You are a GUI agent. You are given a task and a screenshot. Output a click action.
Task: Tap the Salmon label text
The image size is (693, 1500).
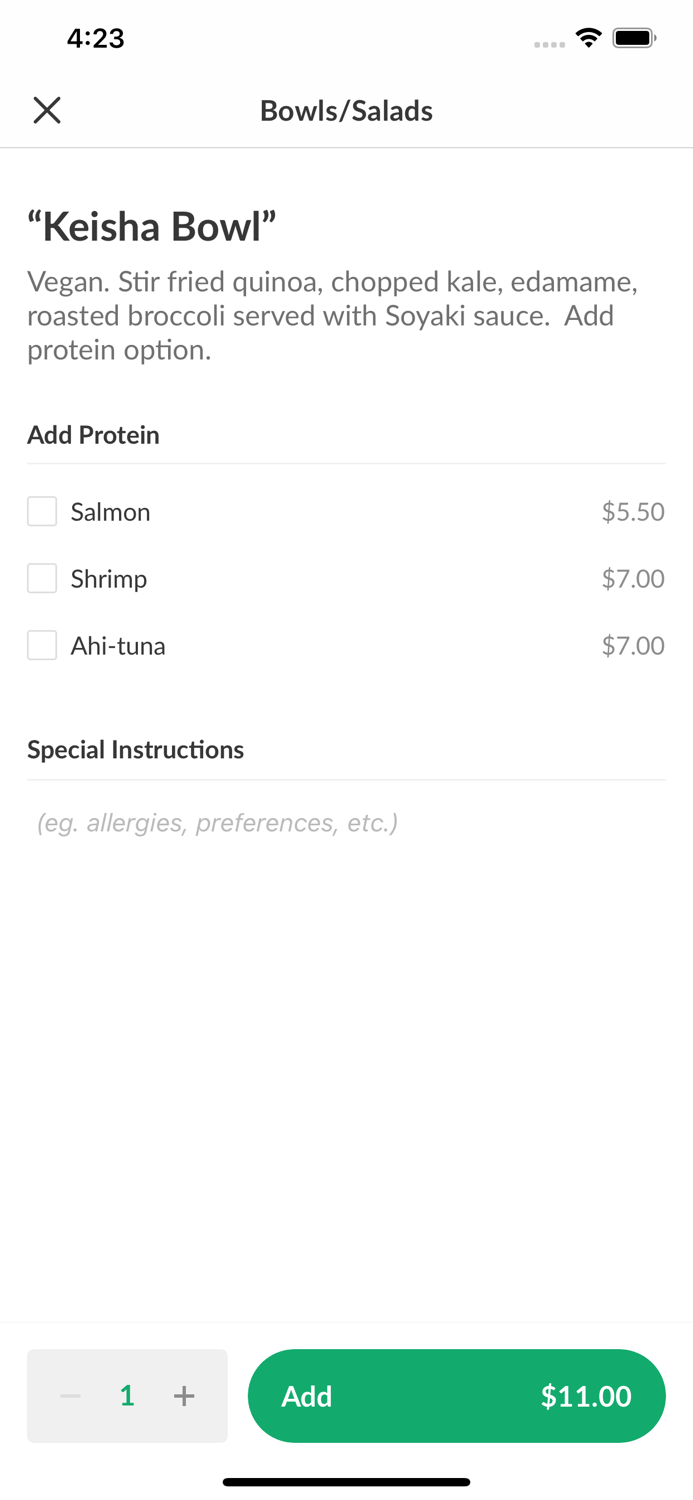[x=110, y=512]
